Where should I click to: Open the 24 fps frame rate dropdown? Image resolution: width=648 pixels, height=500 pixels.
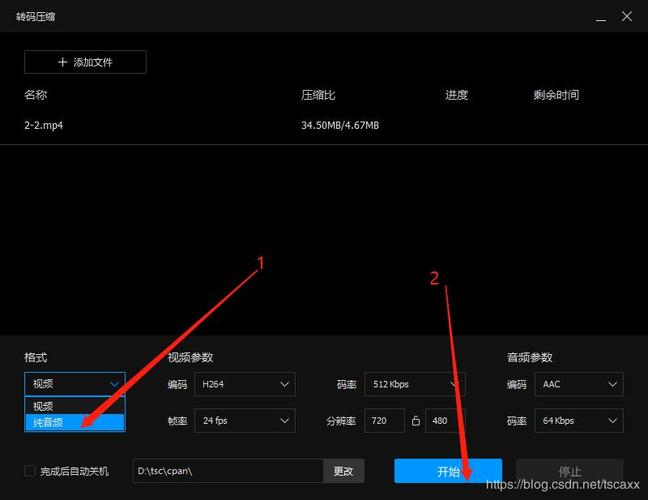(x=245, y=421)
